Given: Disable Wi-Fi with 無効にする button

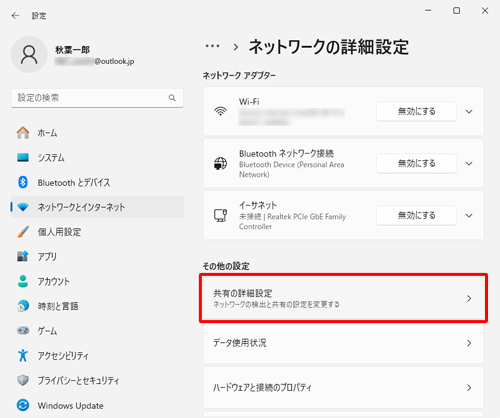Looking at the screenshot, I should pos(416,111).
